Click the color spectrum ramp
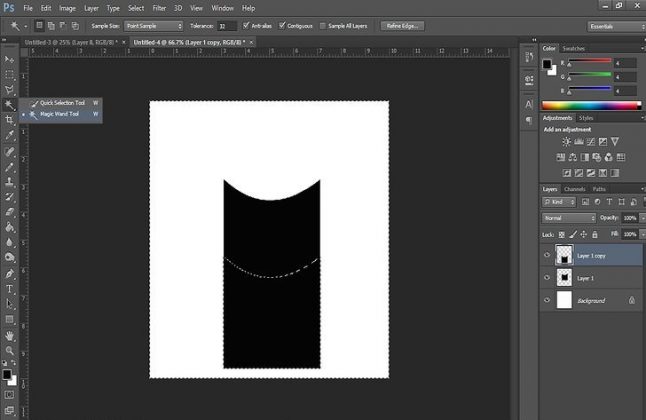 click(593, 104)
